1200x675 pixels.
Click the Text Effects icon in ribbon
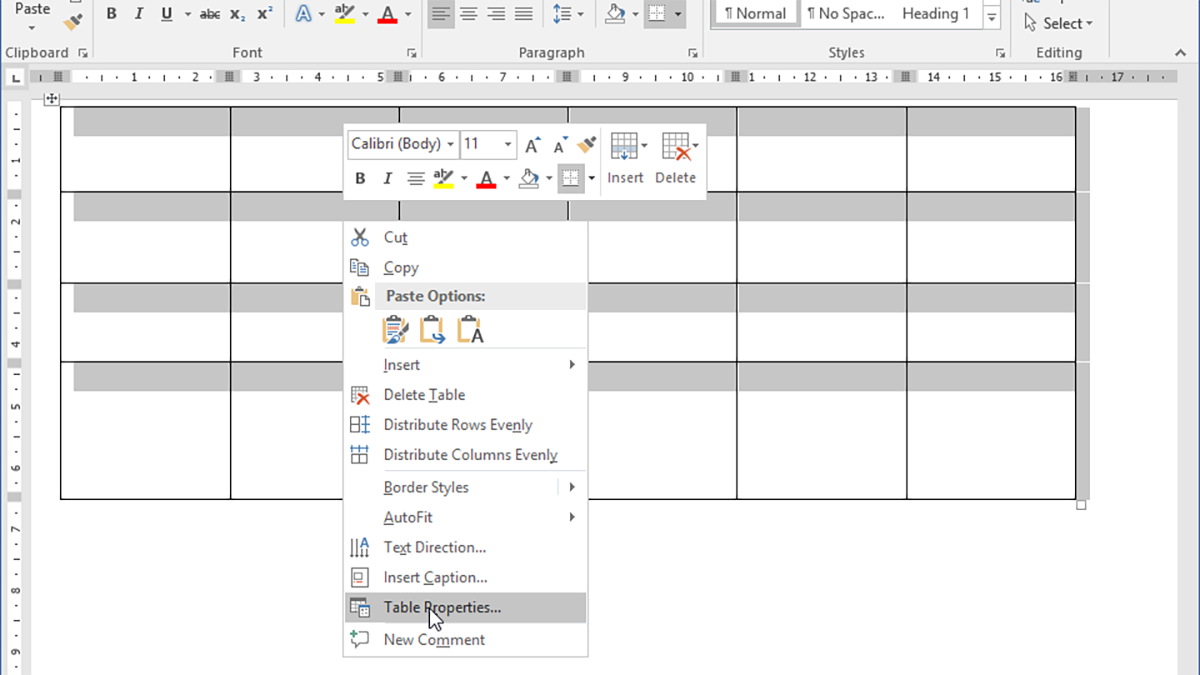(x=303, y=14)
